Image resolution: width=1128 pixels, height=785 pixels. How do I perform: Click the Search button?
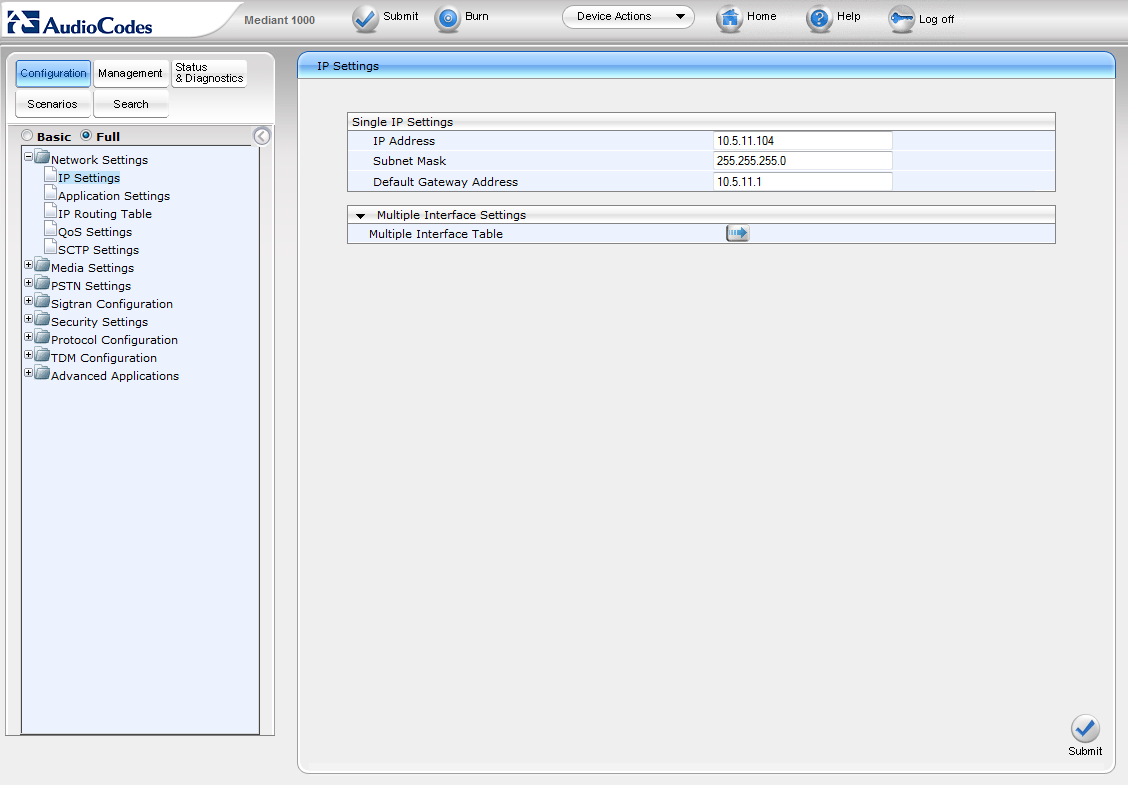(131, 104)
